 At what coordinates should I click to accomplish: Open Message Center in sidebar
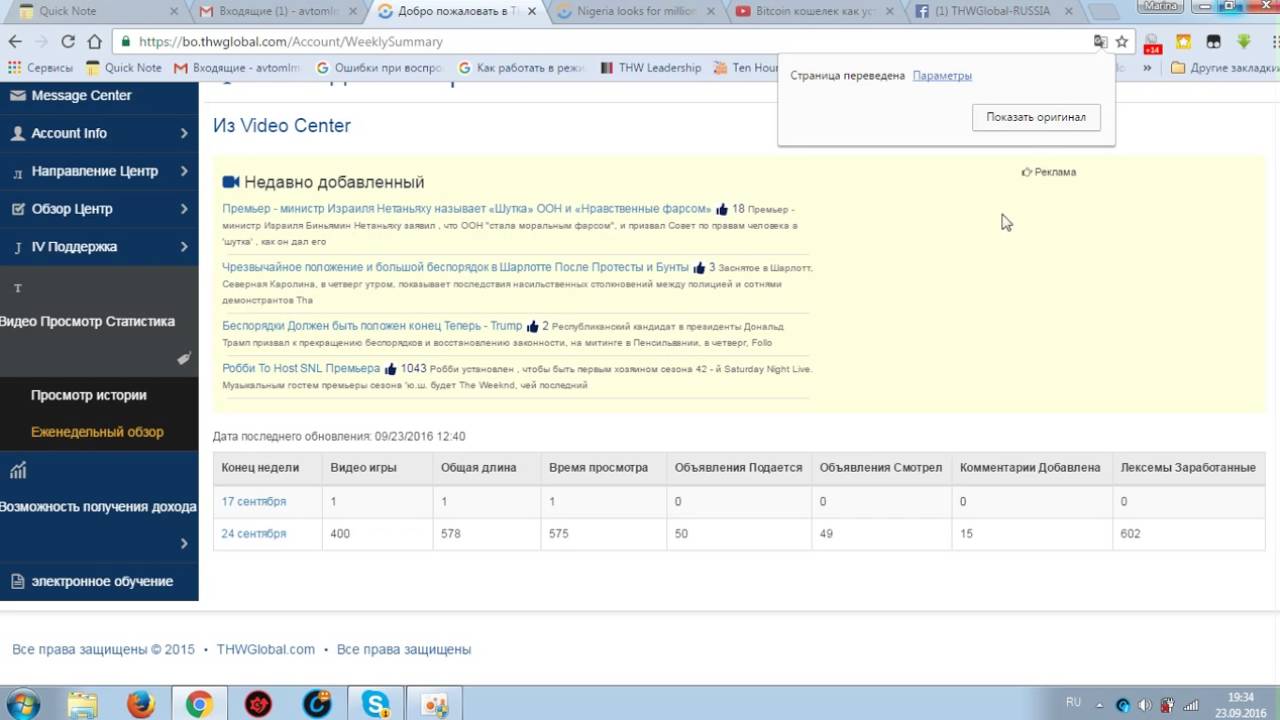pyautogui.click(x=81, y=95)
